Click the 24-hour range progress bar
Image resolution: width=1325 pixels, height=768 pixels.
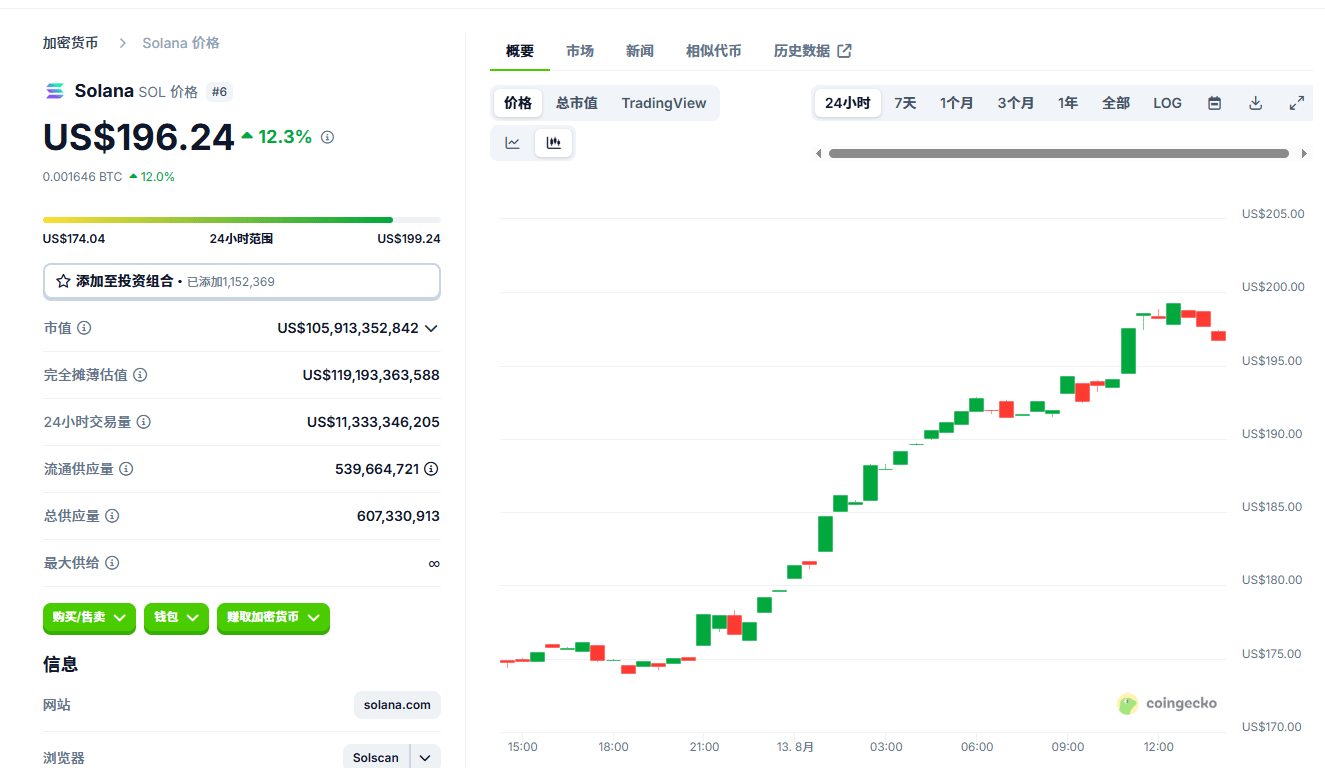[242, 220]
